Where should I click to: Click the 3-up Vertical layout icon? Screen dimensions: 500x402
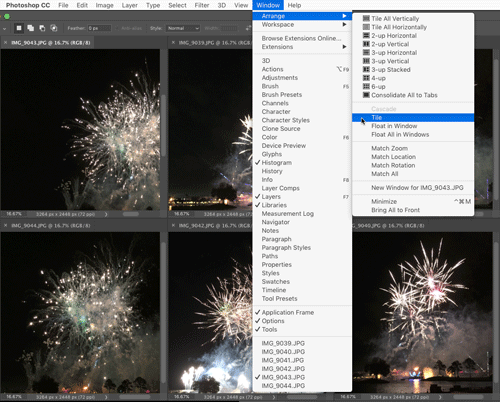tap(366, 61)
